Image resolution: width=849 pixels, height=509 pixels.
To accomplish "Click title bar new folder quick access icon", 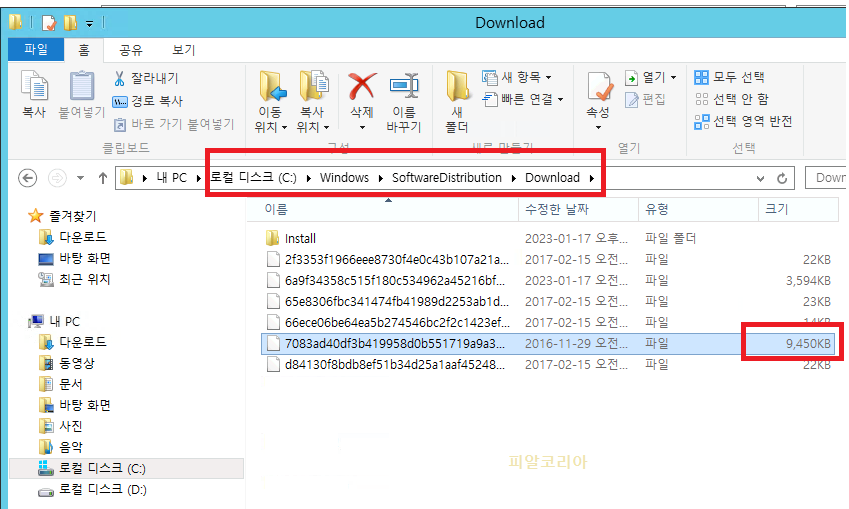I will pos(70,23).
